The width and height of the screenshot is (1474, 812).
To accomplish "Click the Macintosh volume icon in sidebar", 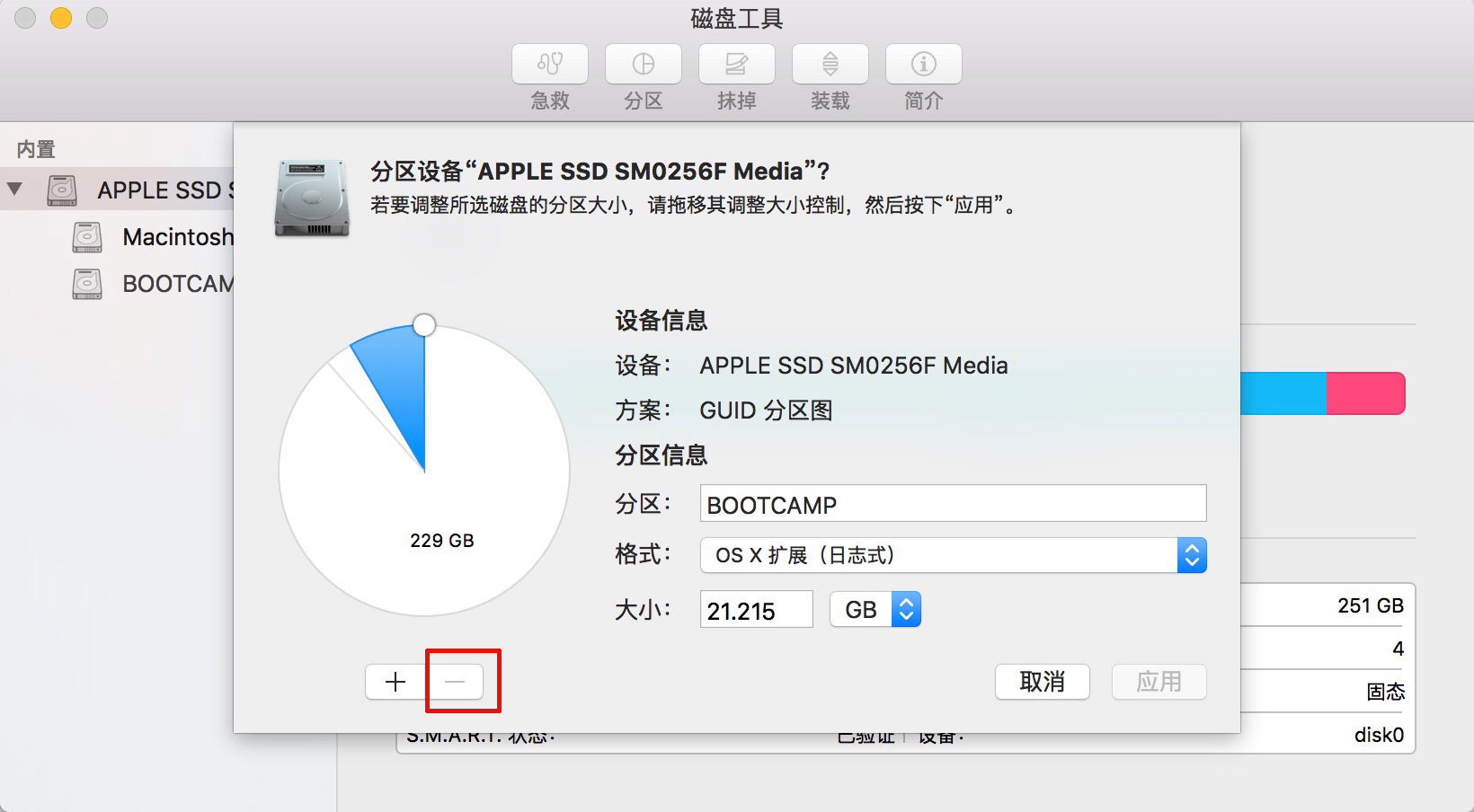I will click(x=86, y=237).
